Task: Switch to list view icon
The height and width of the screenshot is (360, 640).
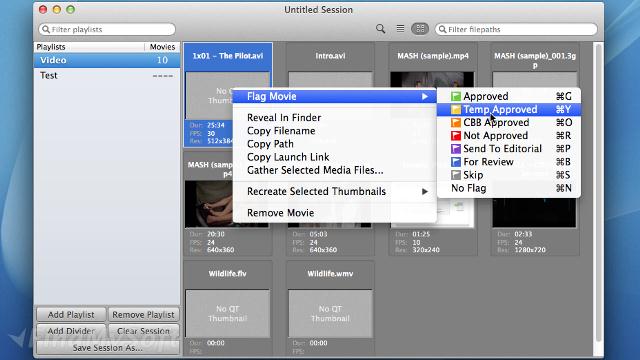Action: [x=400, y=29]
